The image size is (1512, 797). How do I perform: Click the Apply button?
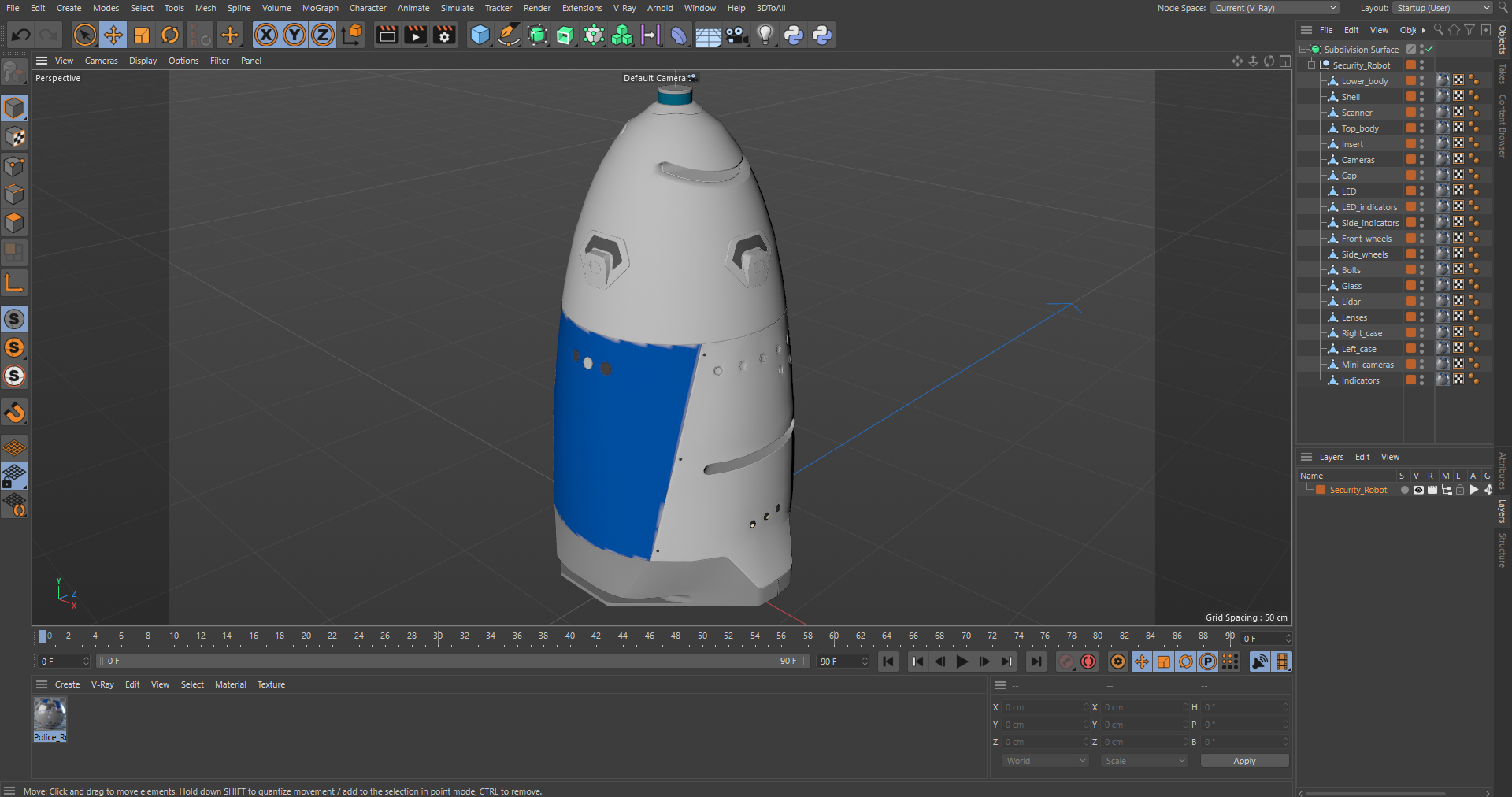pyautogui.click(x=1244, y=761)
